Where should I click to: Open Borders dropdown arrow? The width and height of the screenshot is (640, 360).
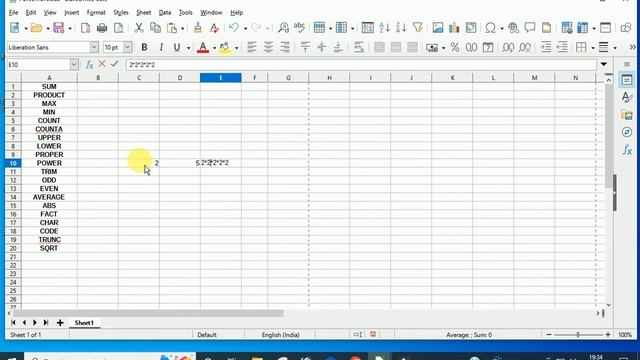click(x=593, y=48)
